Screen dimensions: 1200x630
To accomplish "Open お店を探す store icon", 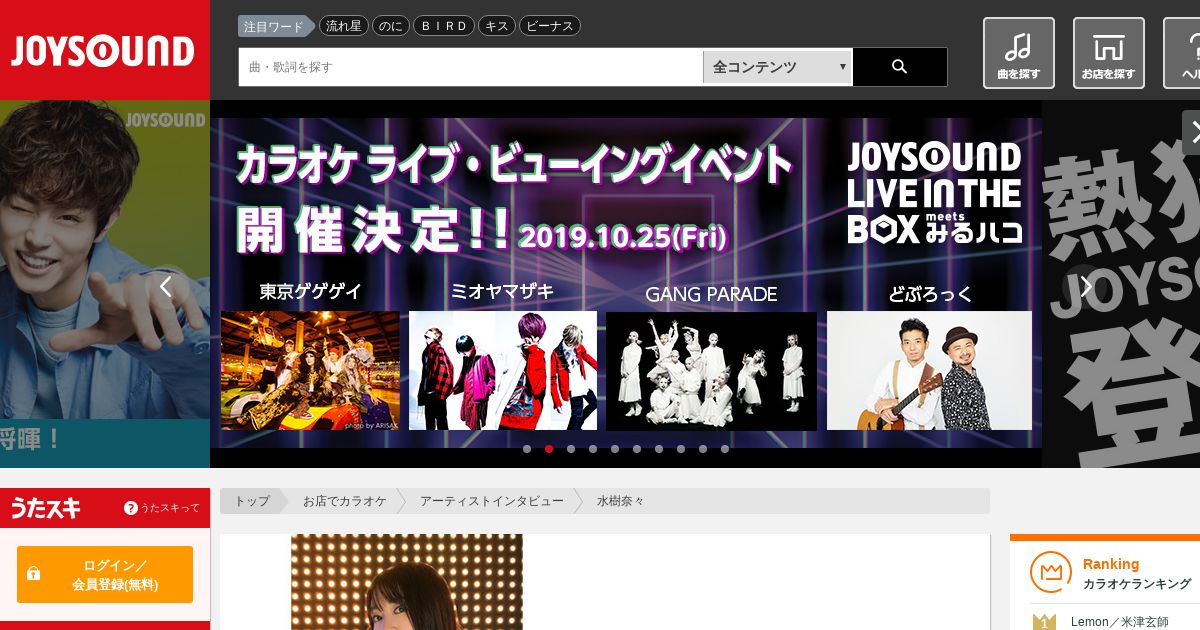I will pos(1108,53).
